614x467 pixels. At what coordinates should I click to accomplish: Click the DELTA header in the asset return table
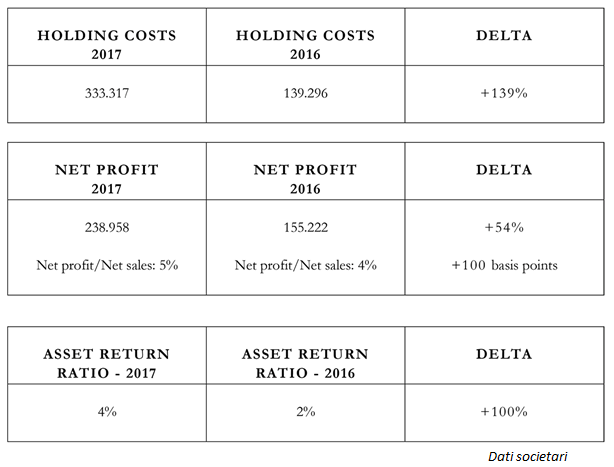(x=505, y=354)
